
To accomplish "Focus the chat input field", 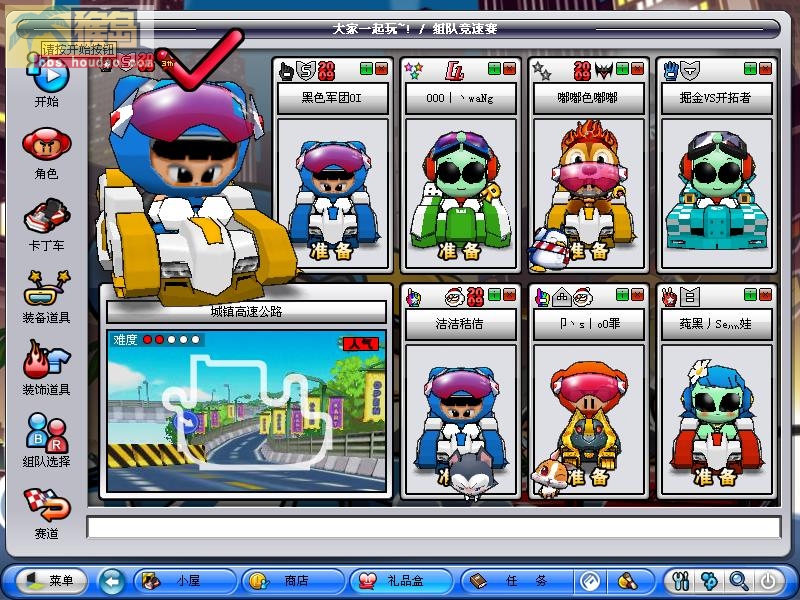I will point(434,528).
